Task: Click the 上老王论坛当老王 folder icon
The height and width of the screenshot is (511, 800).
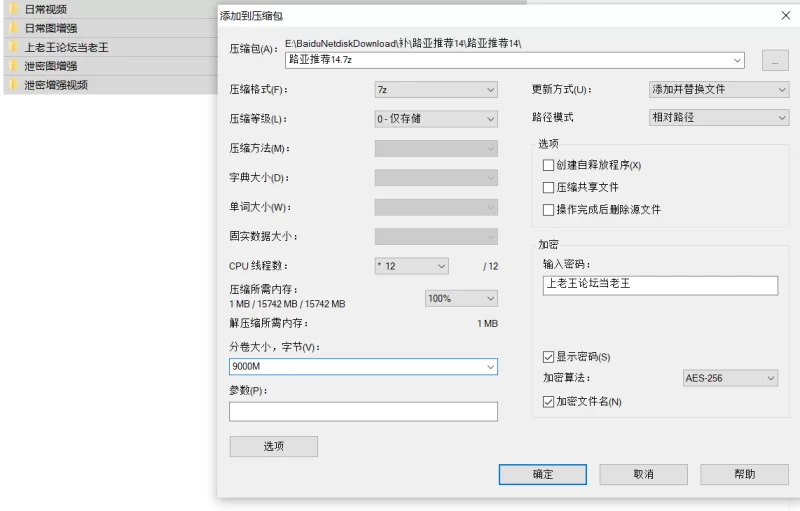Action: (x=14, y=47)
